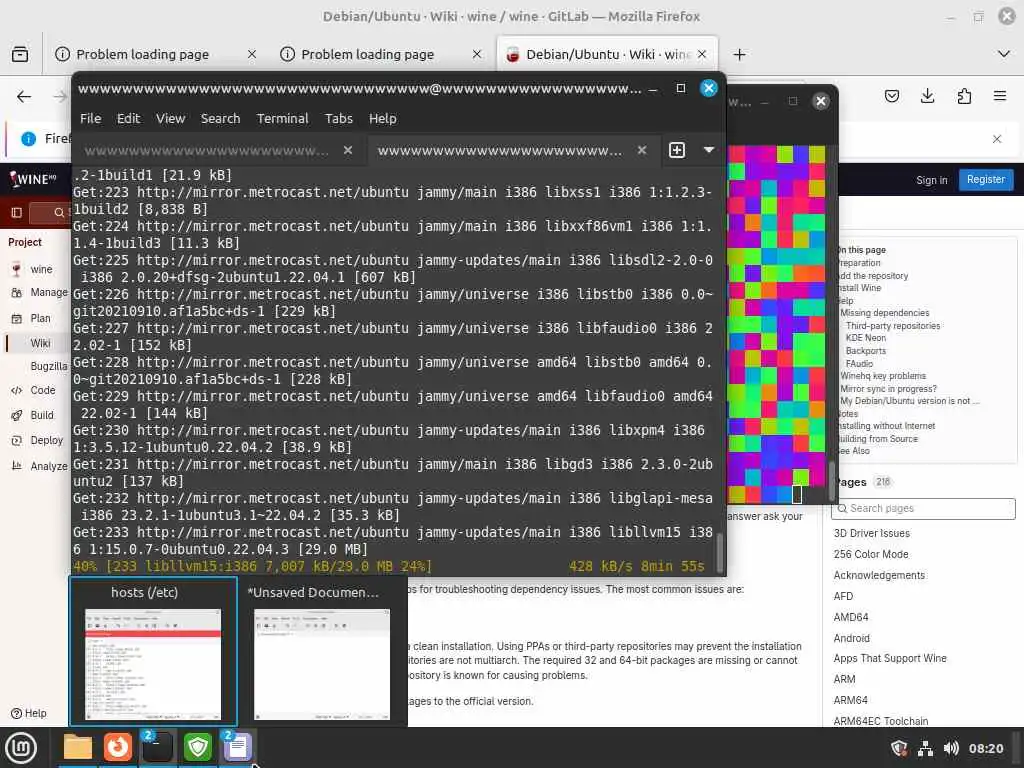Open the terminal Help menu
1024x768 pixels.
pyautogui.click(x=382, y=118)
